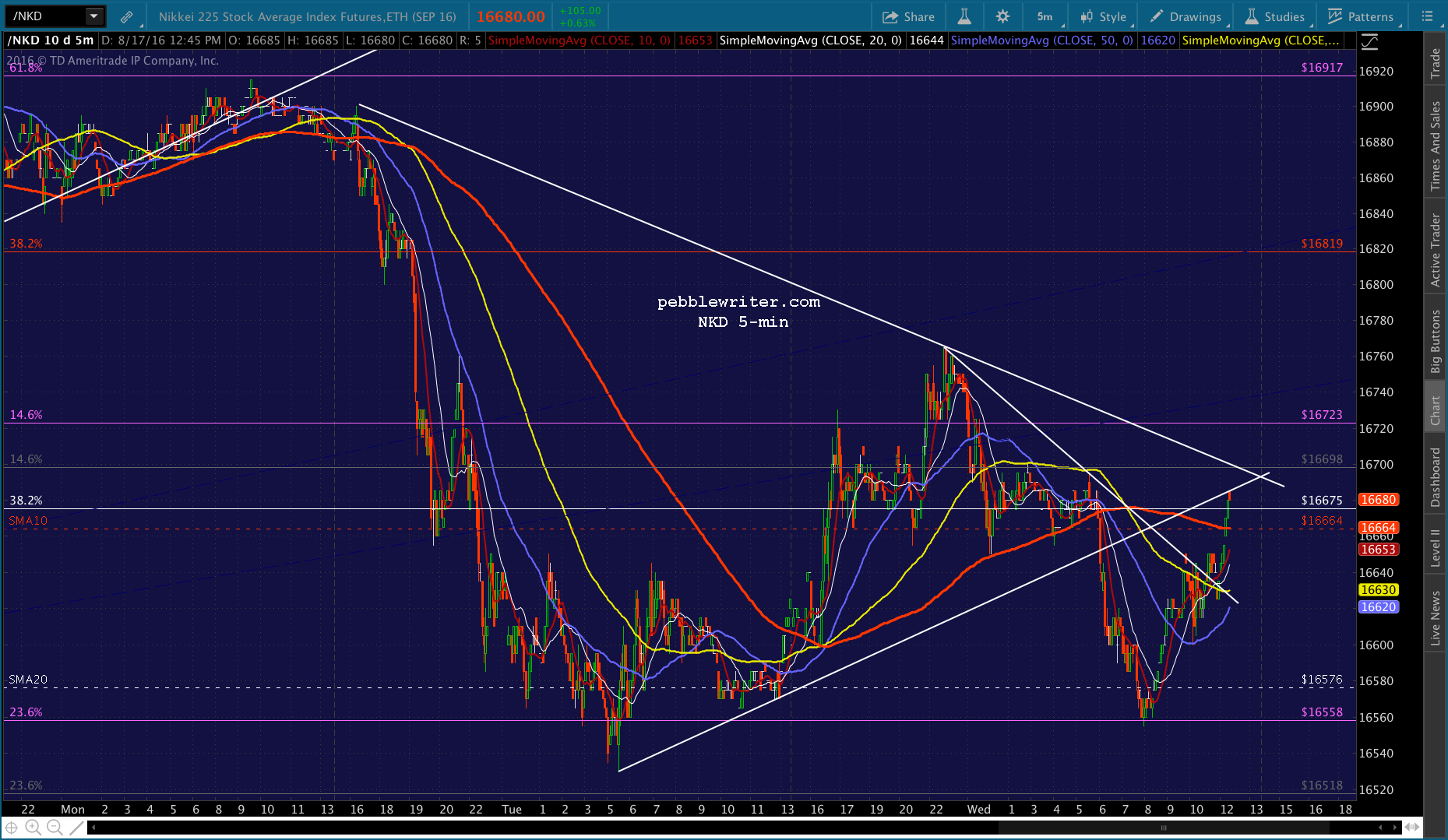Click the SMA10 line label

(28, 521)
